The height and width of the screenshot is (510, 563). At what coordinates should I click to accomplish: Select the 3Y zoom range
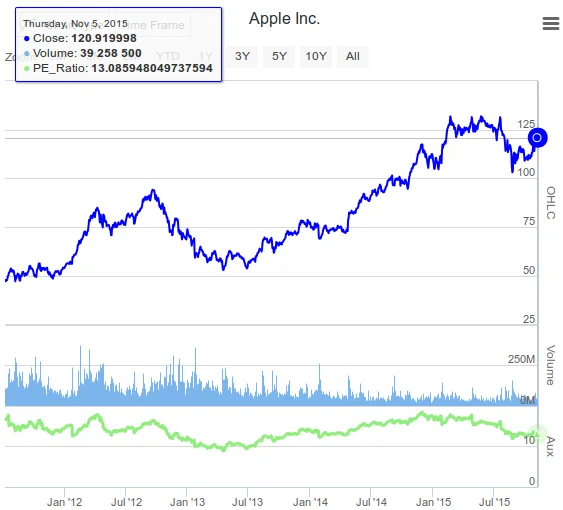pos(242,56)
